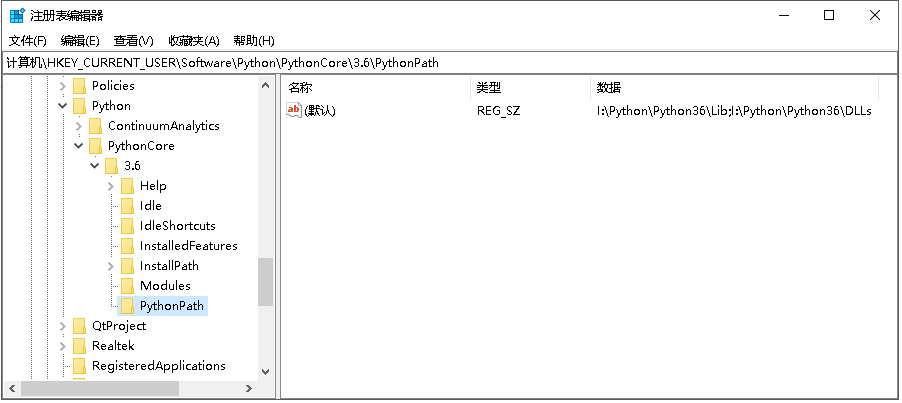Click the Modules folder icon
Image resolution: width=902 pixels, height=403 pixels.
click(127, 286)
